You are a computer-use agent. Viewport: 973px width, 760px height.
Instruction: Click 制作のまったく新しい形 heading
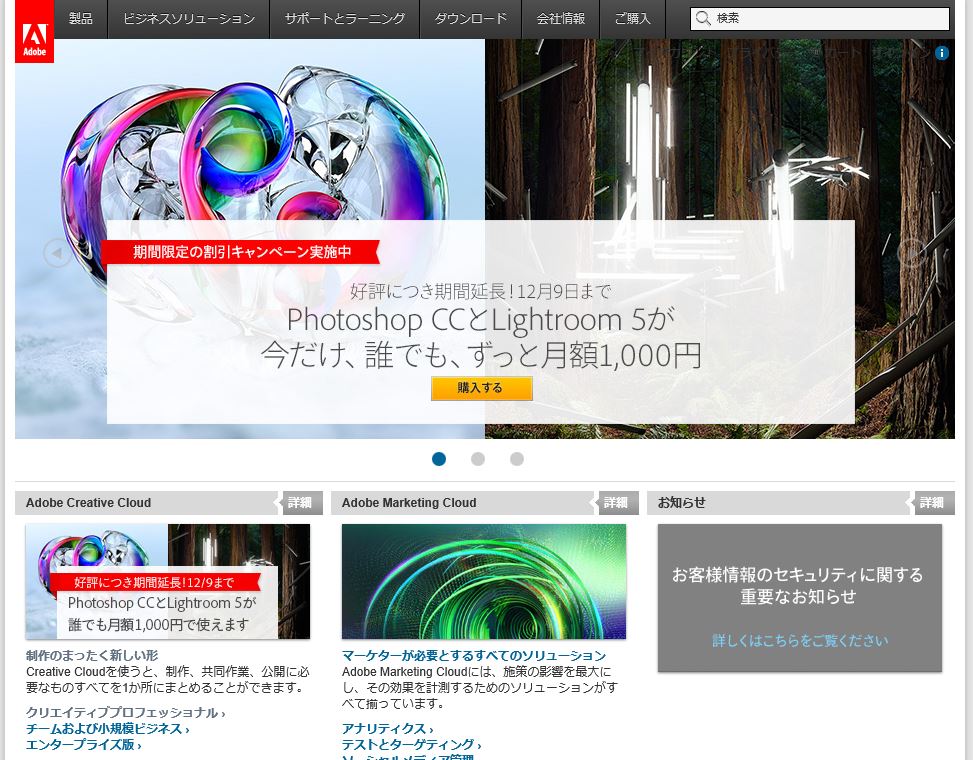[x=92, y=655]
